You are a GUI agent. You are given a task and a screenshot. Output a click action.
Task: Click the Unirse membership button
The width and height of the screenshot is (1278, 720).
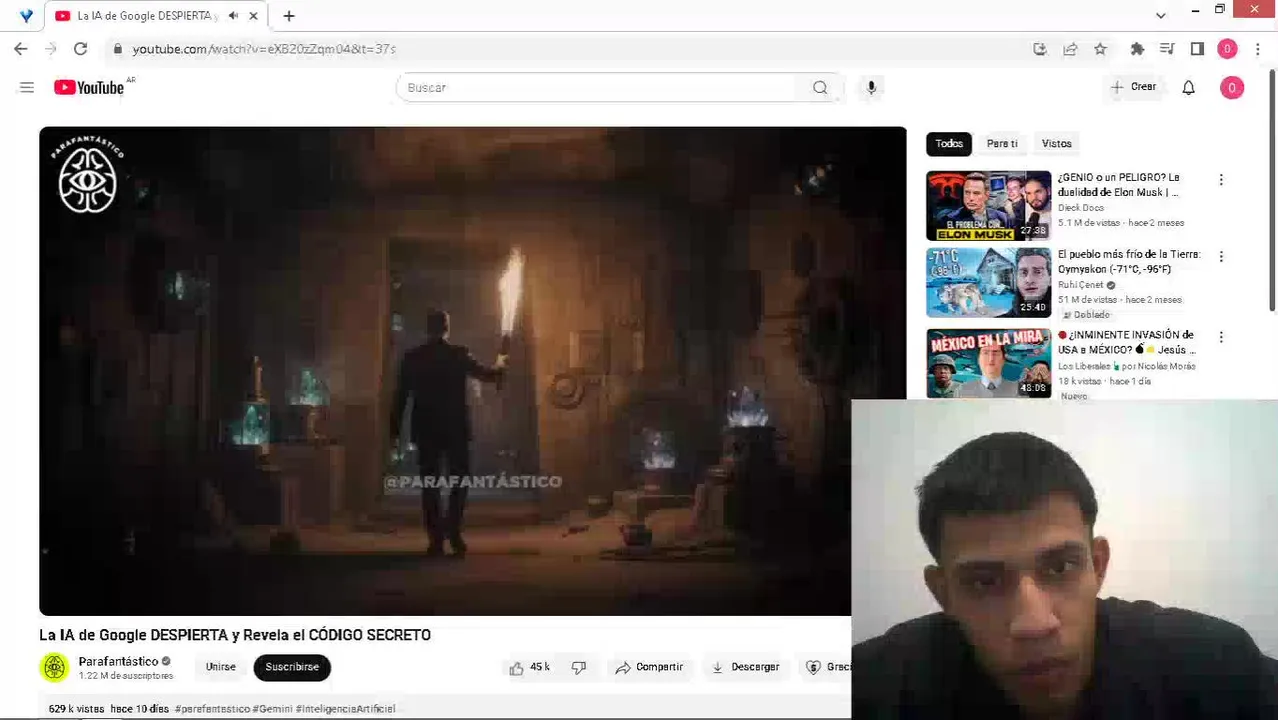point(221,667)
